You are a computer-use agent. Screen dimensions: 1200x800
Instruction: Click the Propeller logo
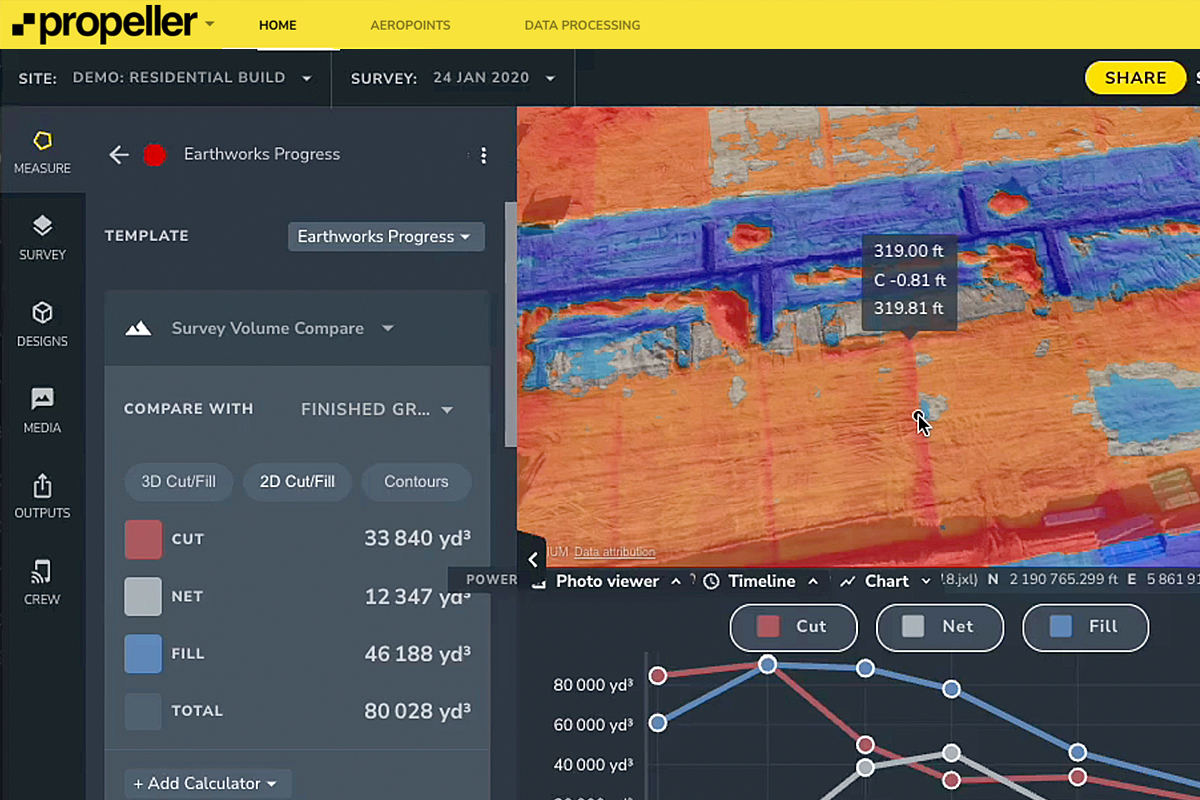(104, 23)
